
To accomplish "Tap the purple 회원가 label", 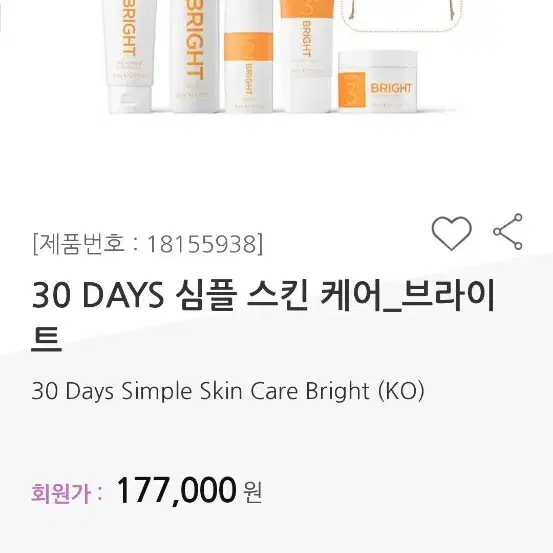I will click(61, 493).
